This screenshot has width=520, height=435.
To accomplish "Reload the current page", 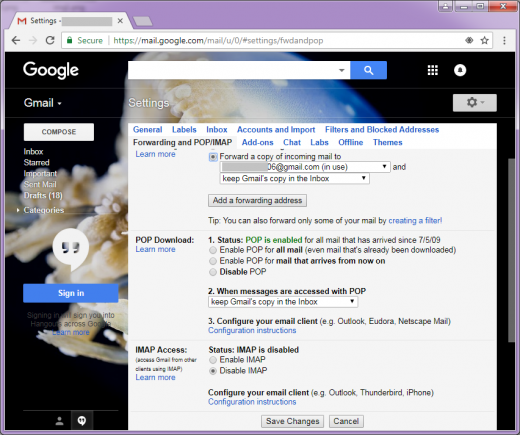I will pyautogui.click(x=50, y=41).
